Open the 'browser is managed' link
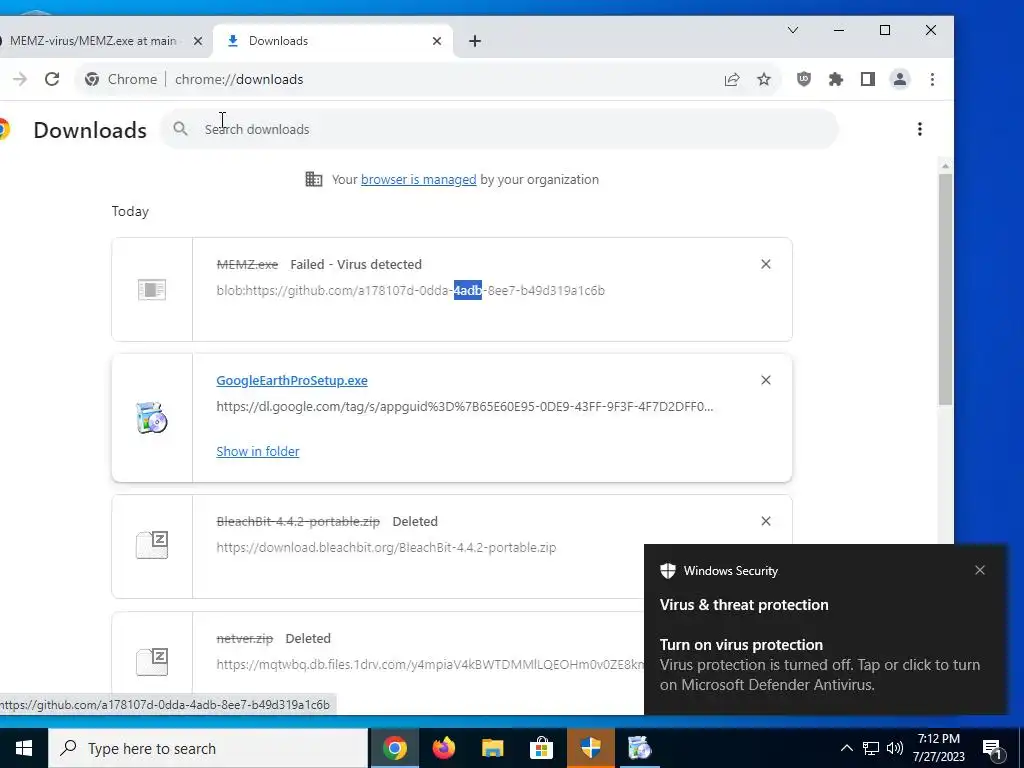The height and width of the screenshot is (768, 1024). pyautogui.click(x=419, y=180)
